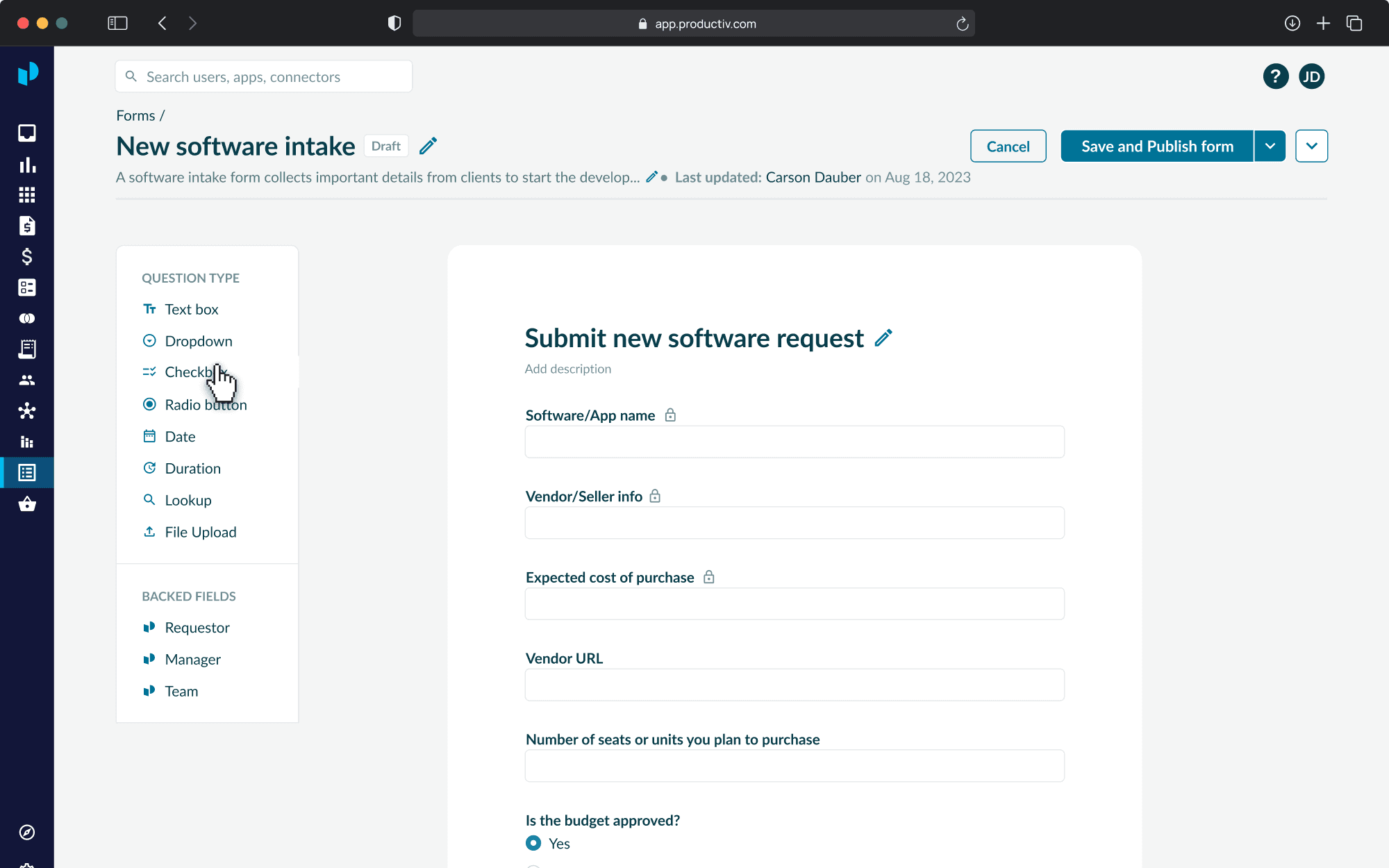1389x868 pixels.
Task: Click lock icon next to Vendor/Seller info
Action: (x=655, y=496)
